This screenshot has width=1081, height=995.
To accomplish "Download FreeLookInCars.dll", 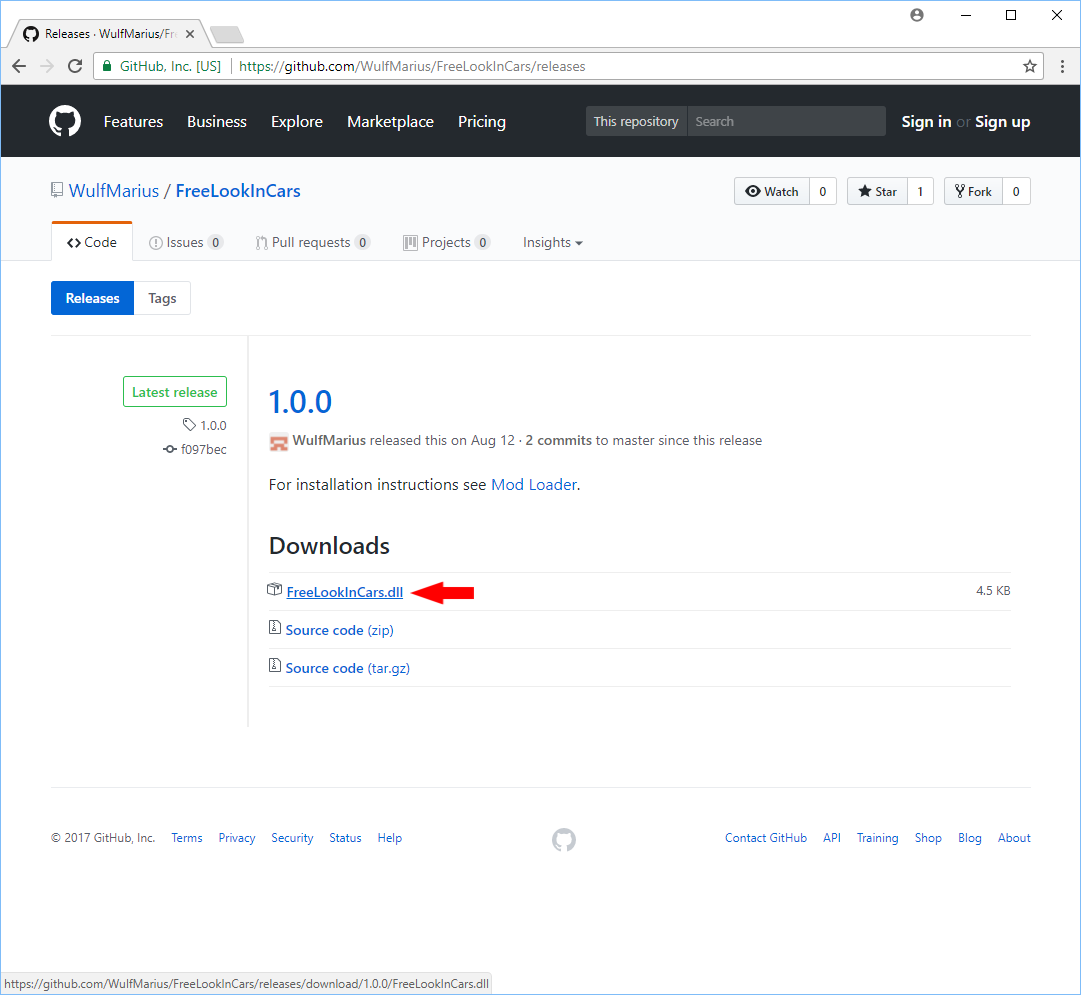I will [345, 592].
